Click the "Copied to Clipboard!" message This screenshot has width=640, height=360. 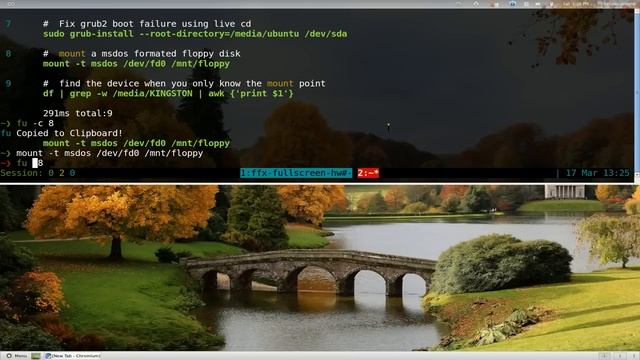[x=69, y=133]
